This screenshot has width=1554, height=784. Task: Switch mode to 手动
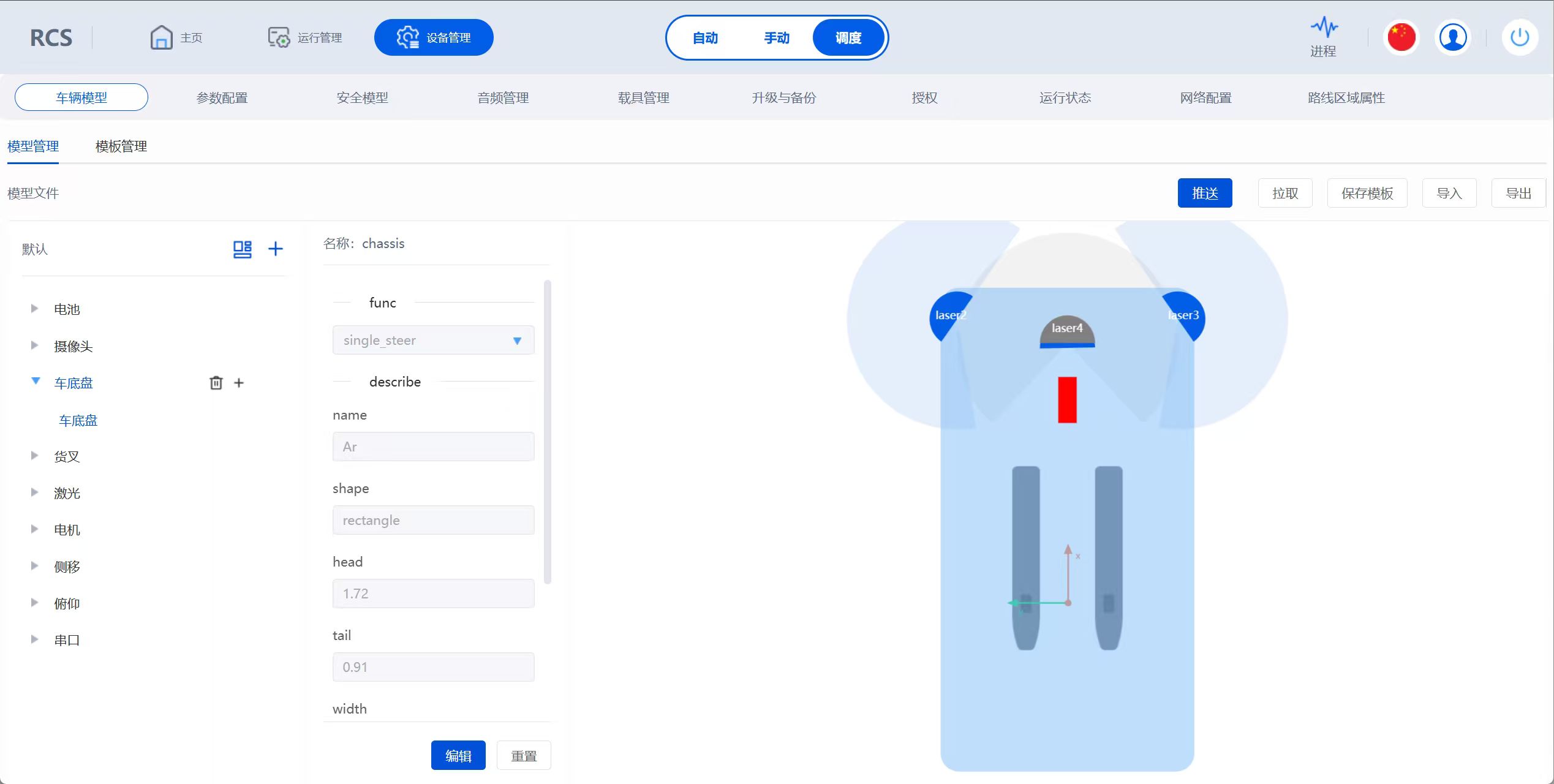(777, 38)
